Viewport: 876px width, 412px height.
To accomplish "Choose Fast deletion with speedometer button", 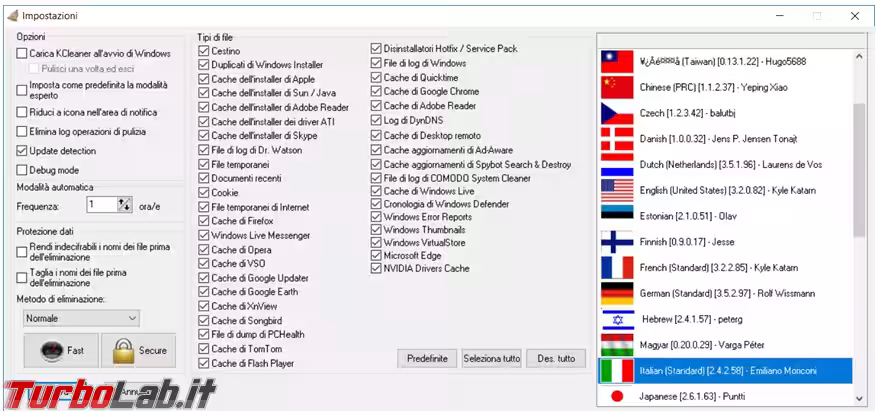I will tap(61, 351).
